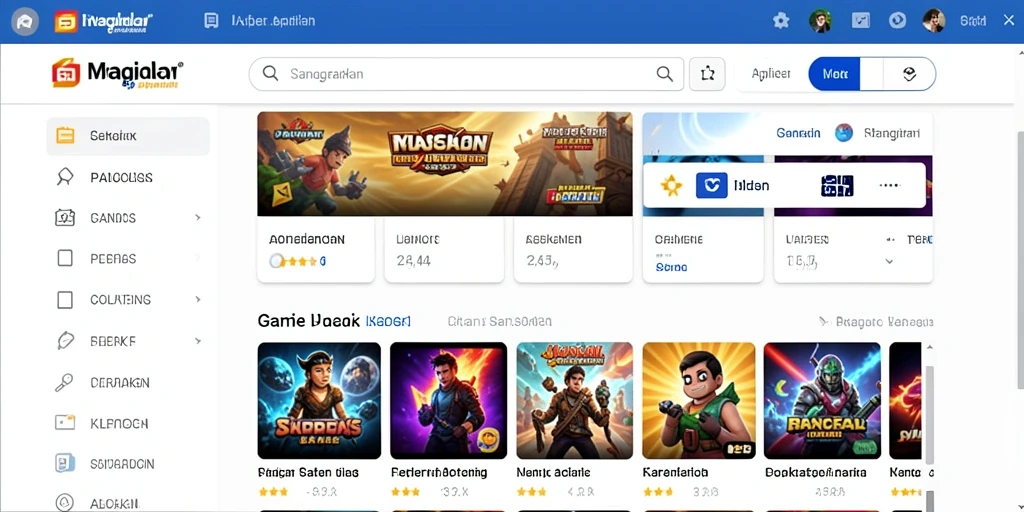1024x512 pixels.
Task: Select the blue Mort toggle option
Action: coord(835,74)
